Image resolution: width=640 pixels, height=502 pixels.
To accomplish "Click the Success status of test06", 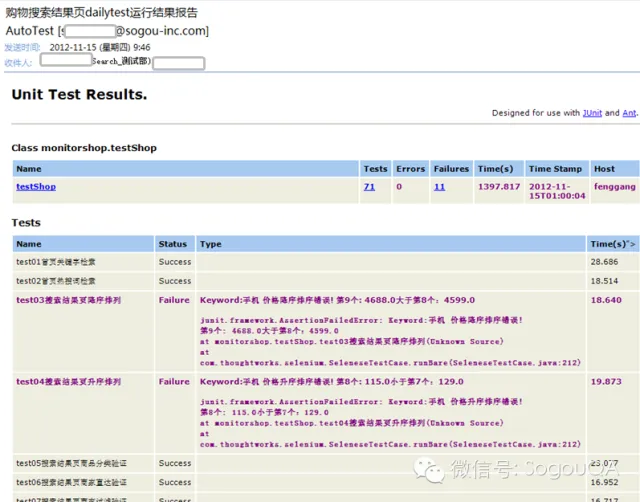I will (x=175, y=482).
